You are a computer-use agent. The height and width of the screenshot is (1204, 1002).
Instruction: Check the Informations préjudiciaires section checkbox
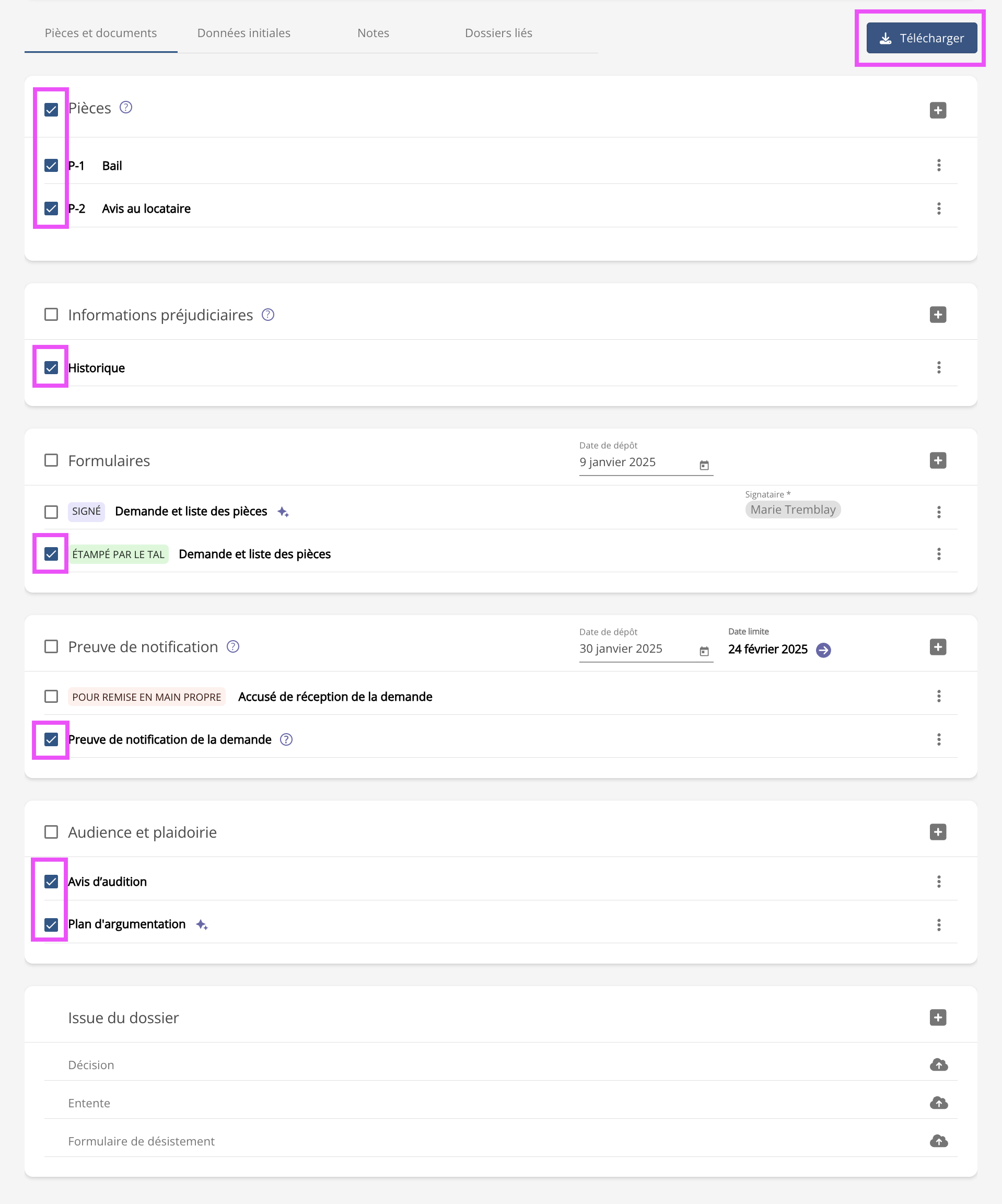tap(51, 315)
